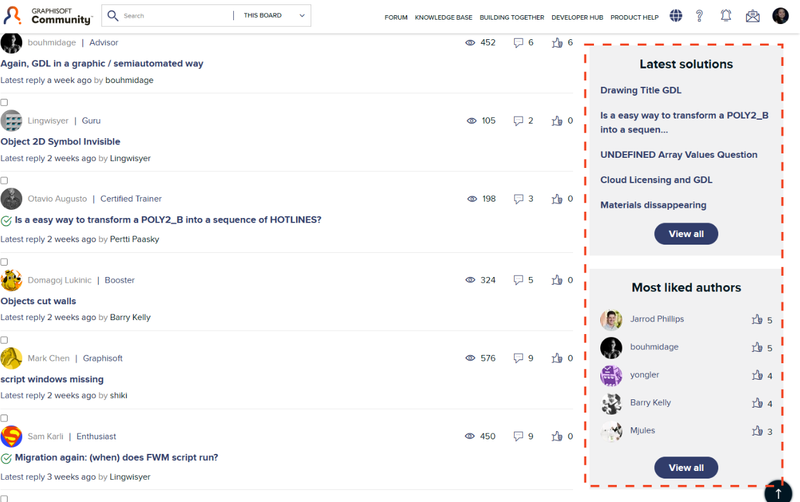Open bouhmidage's profile in Most liked authors
This screenshot has height=502, width=800.
pyautogui.click(x=654, y=347)
